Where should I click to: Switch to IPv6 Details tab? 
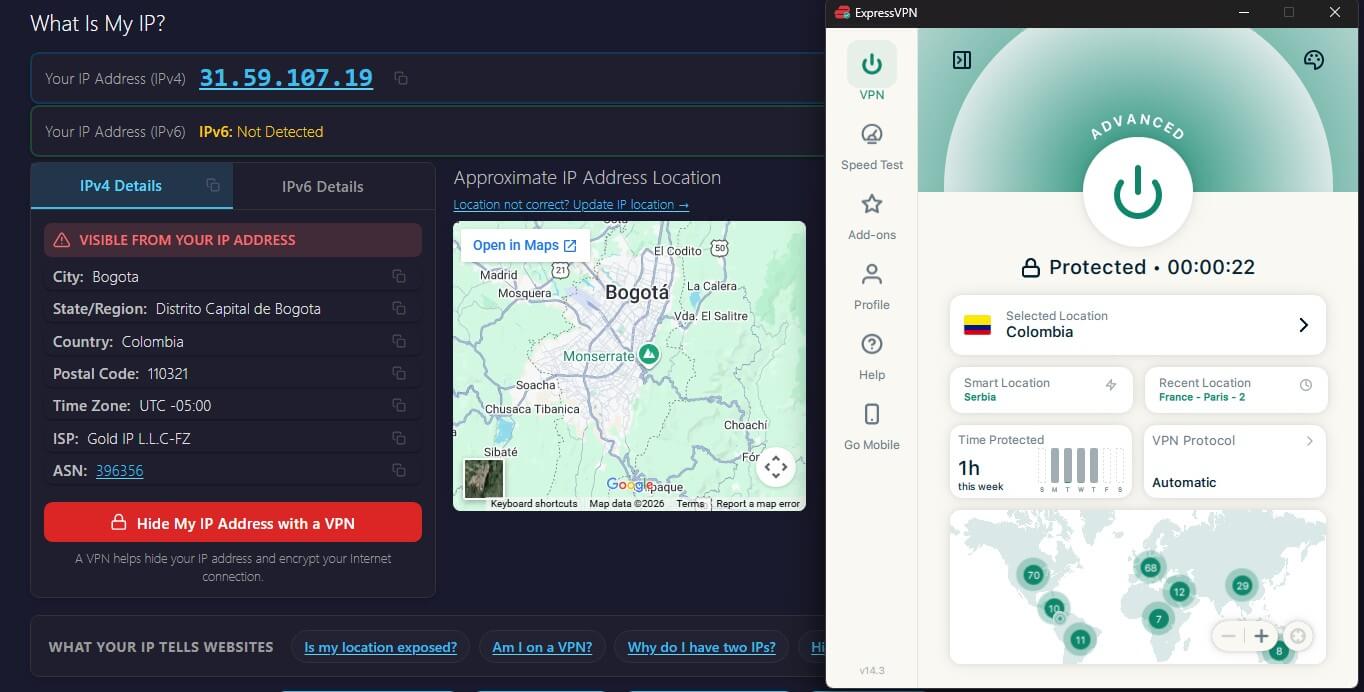point(322,186)
